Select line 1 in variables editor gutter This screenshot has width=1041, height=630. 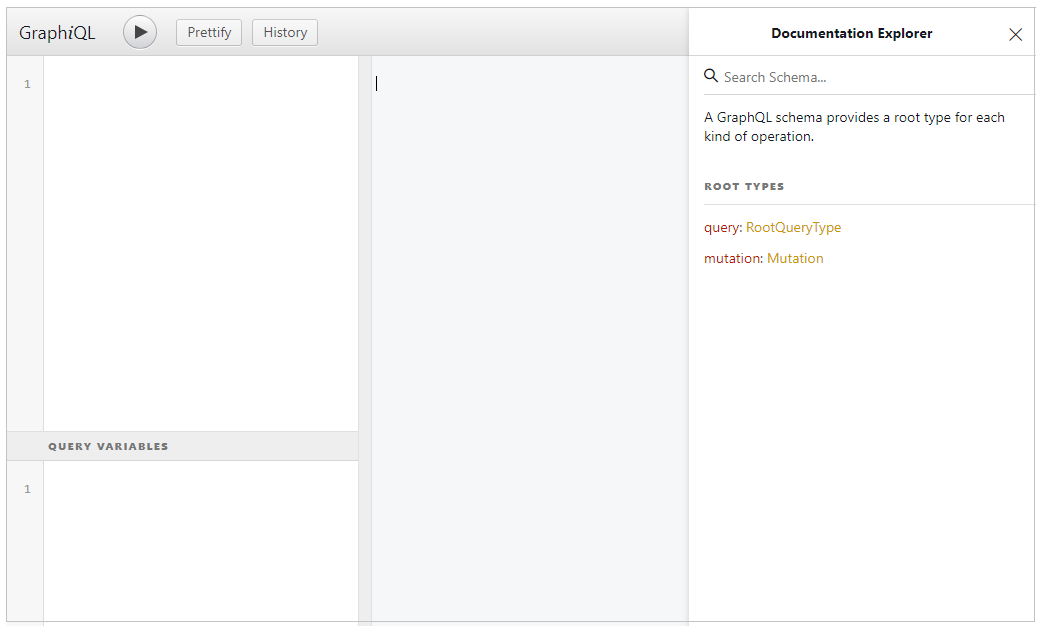[27, 489]
